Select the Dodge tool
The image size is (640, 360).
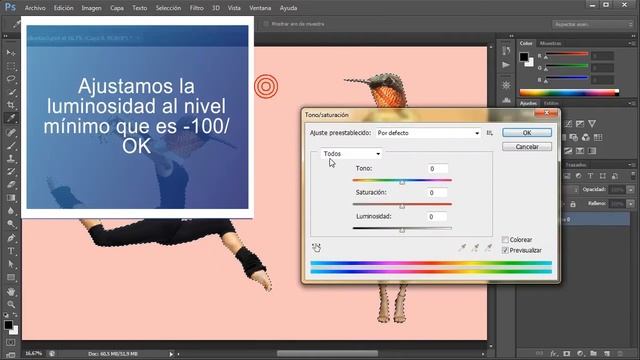tap(11, 224)
